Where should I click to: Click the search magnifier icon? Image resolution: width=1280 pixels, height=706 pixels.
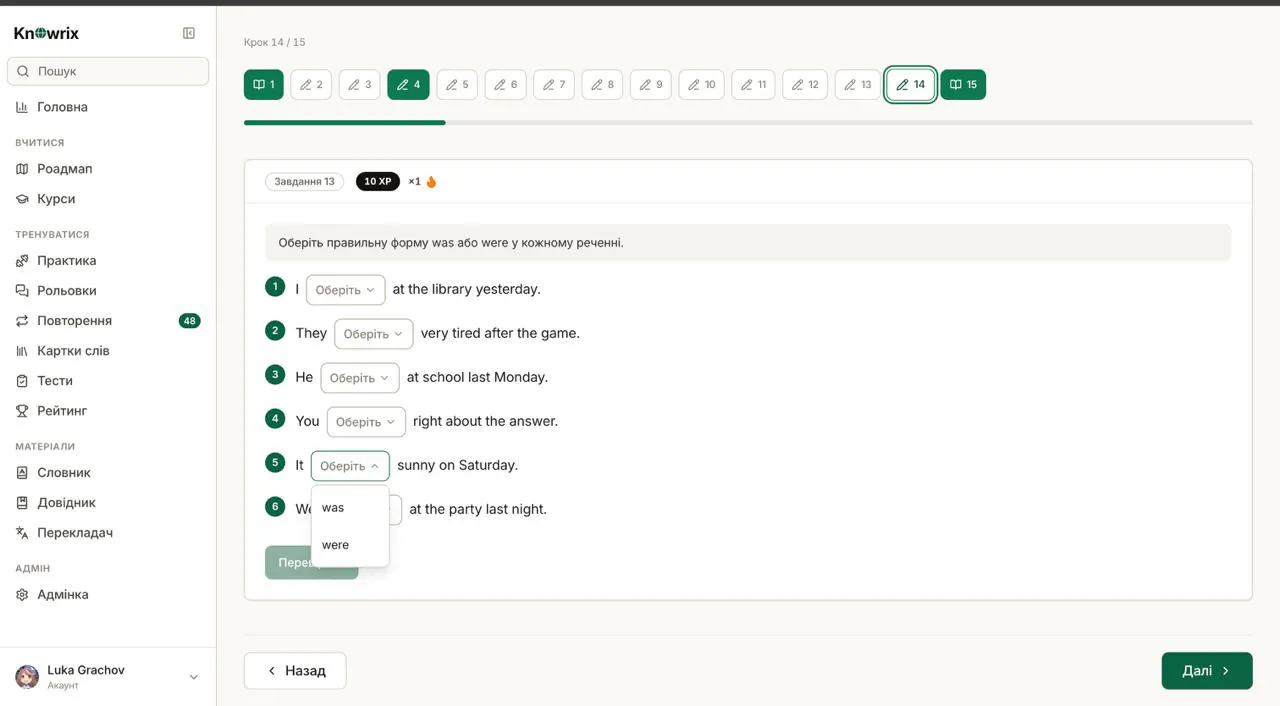pyautogui.click(x=23, y=71)
